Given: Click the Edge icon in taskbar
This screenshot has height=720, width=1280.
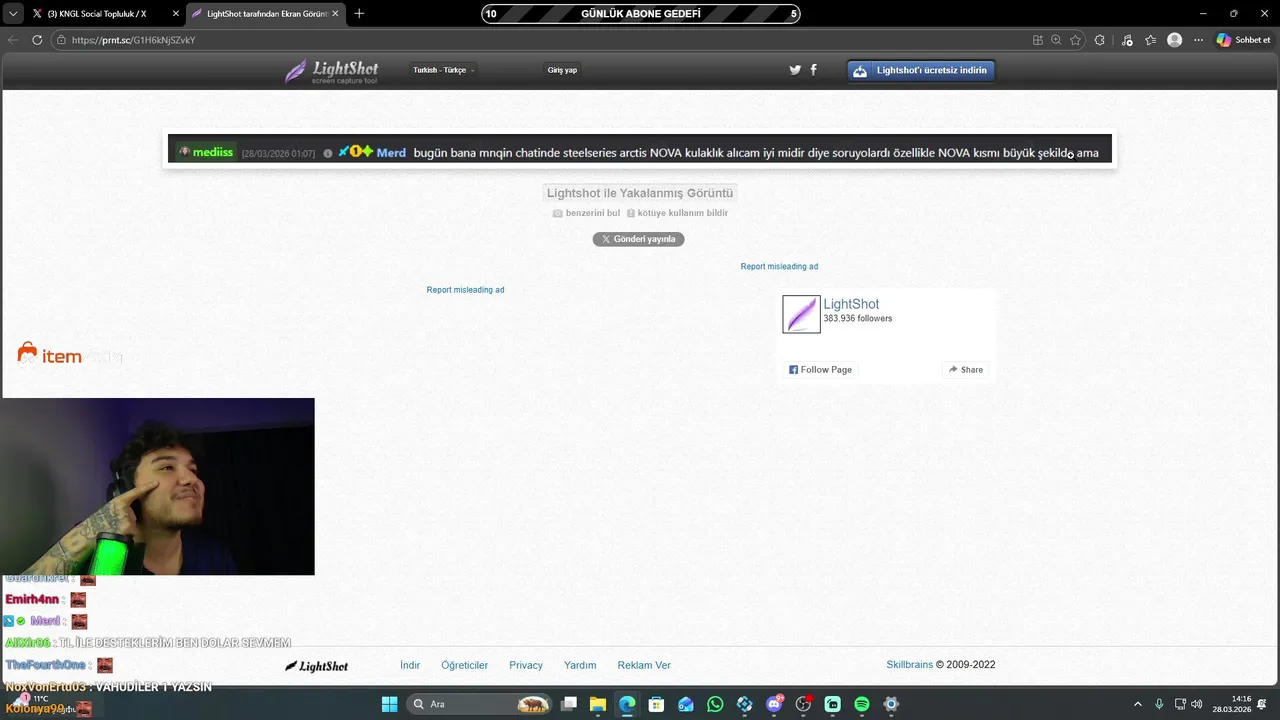Looking at the screenshot, I should click(627, 704).
